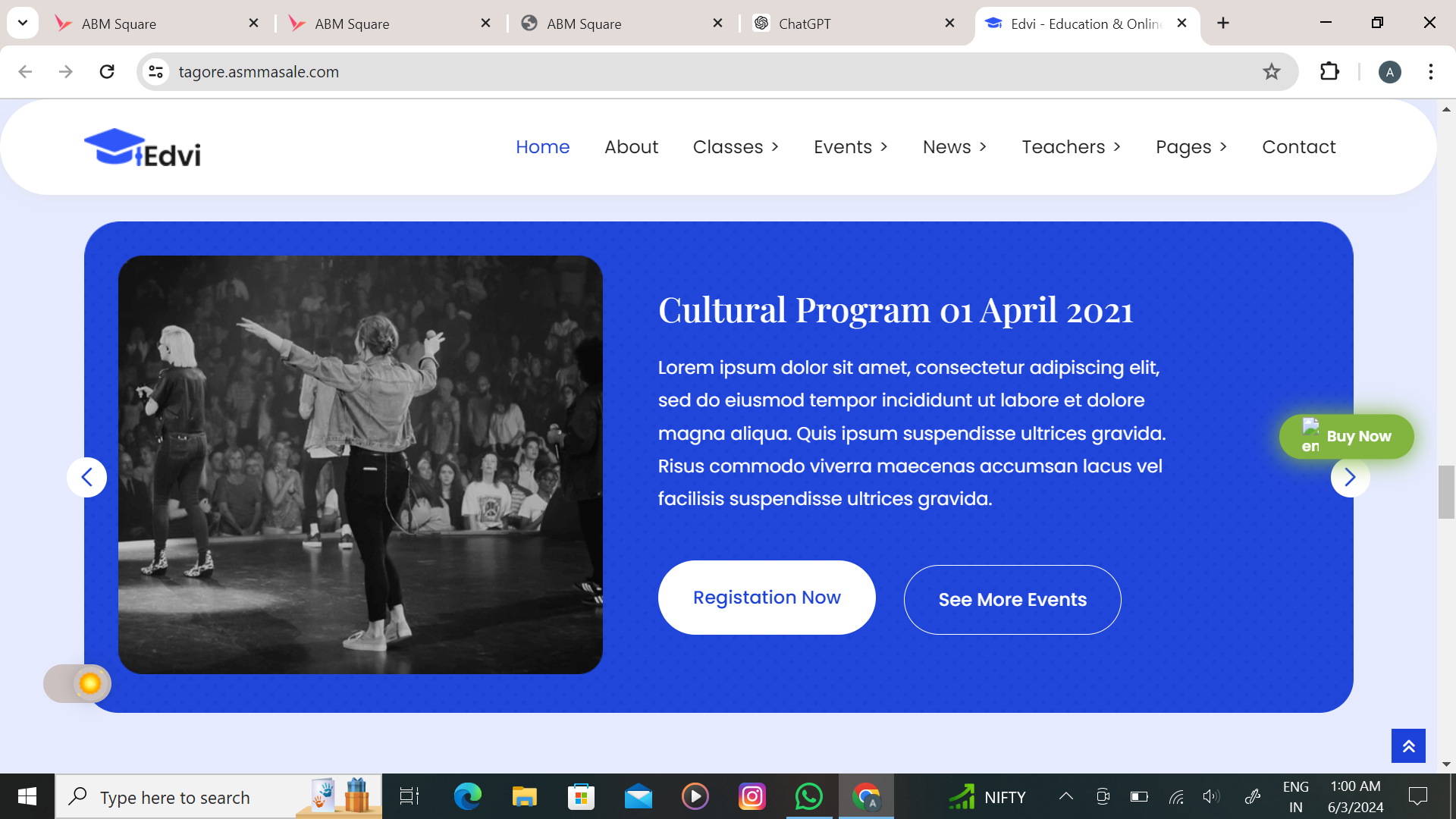Viewport: 1456px width, 819px height.
Task: Bookmark this page with star icon
Action: (x=1272, y=72)
